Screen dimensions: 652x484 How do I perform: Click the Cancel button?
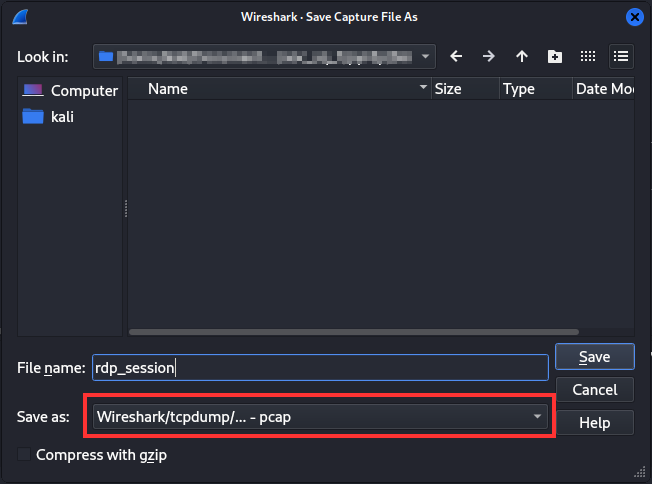(595, 390)
